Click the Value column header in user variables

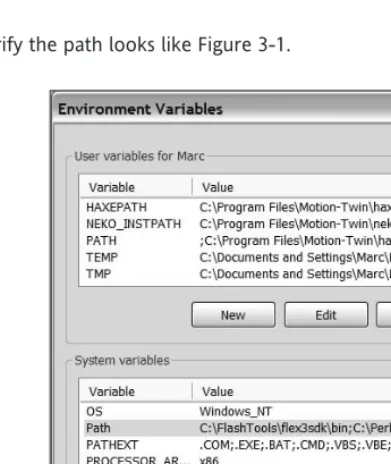click(x=292, y=187)
